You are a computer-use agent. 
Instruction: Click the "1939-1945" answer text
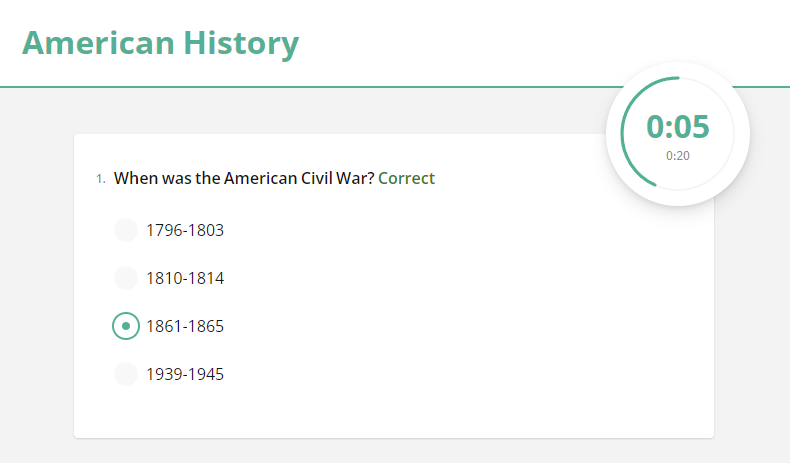(x=185, y=374)
